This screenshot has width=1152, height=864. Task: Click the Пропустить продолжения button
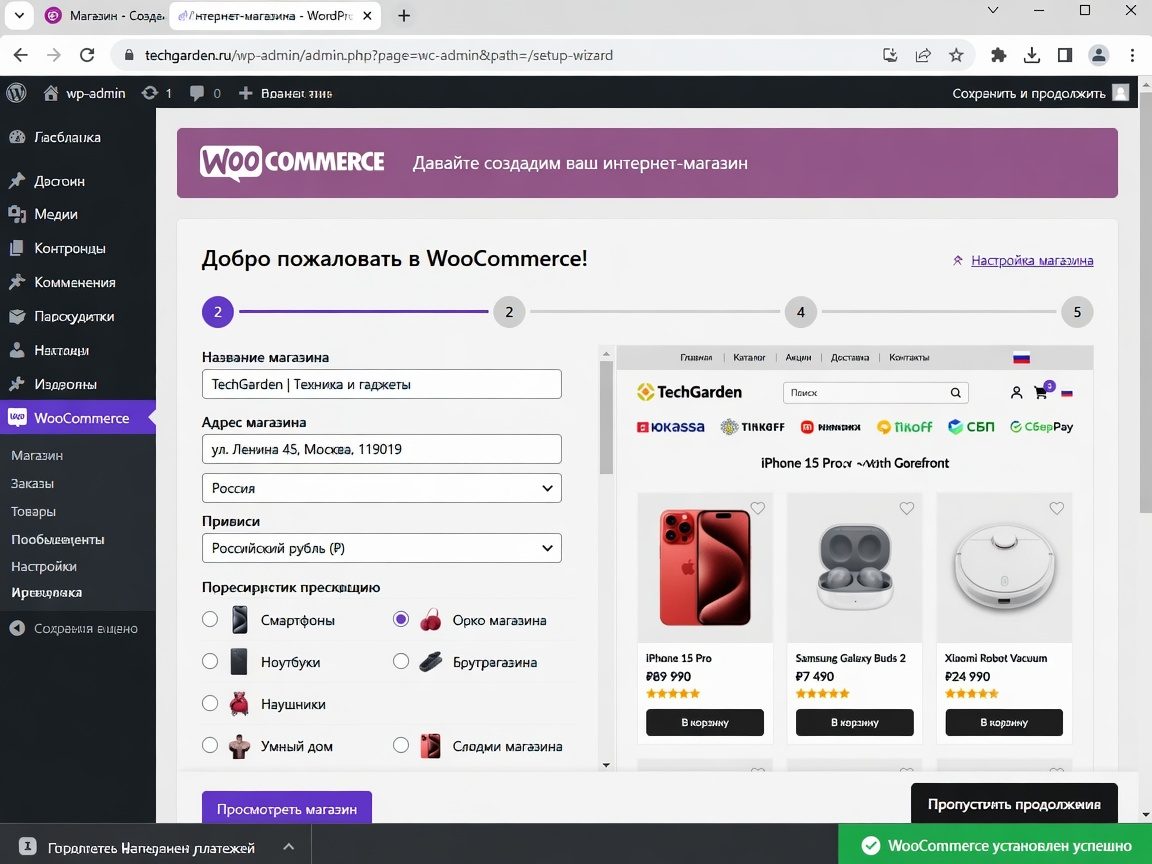(x=1014, y=804)
